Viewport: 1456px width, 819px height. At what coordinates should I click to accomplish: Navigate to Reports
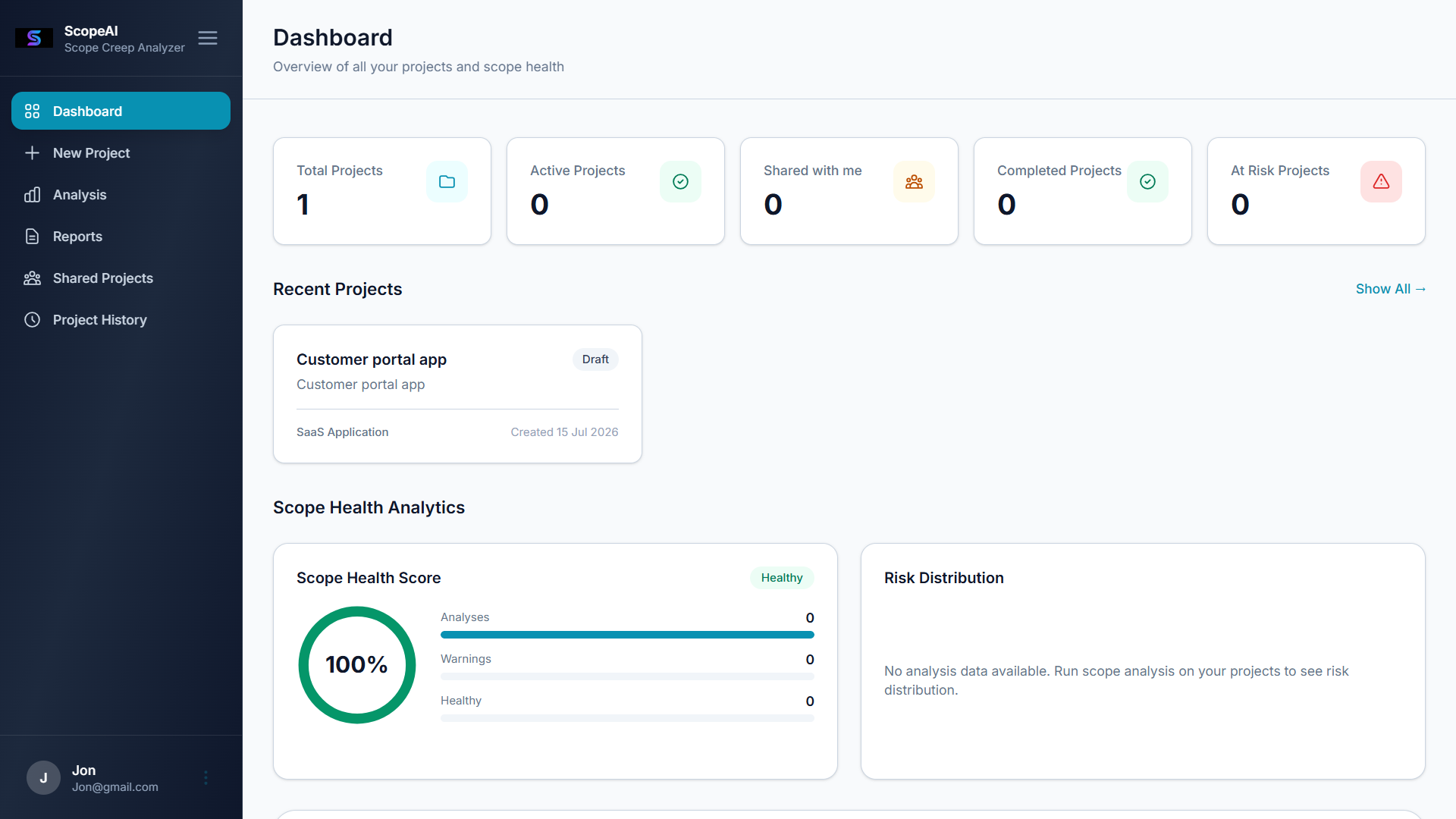(x=121, y=237)
